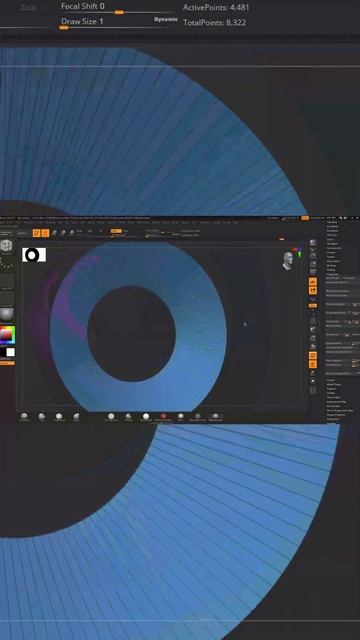This screenshot has width=360, height=640.
Task: Toggle the Dynamic draw size button
Action: [166, 19]
